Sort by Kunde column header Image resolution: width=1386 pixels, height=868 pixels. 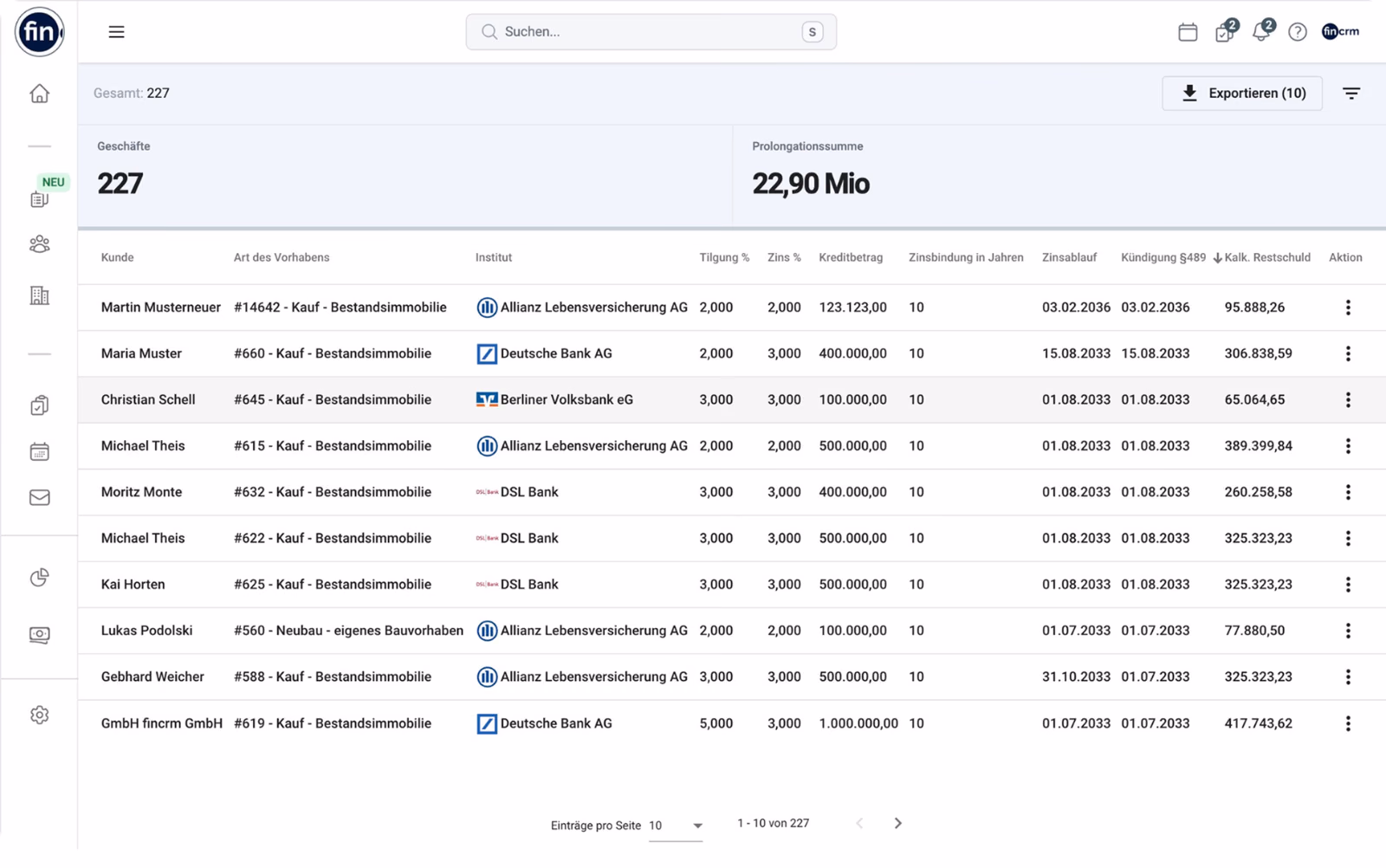click(x=117, y=257)
